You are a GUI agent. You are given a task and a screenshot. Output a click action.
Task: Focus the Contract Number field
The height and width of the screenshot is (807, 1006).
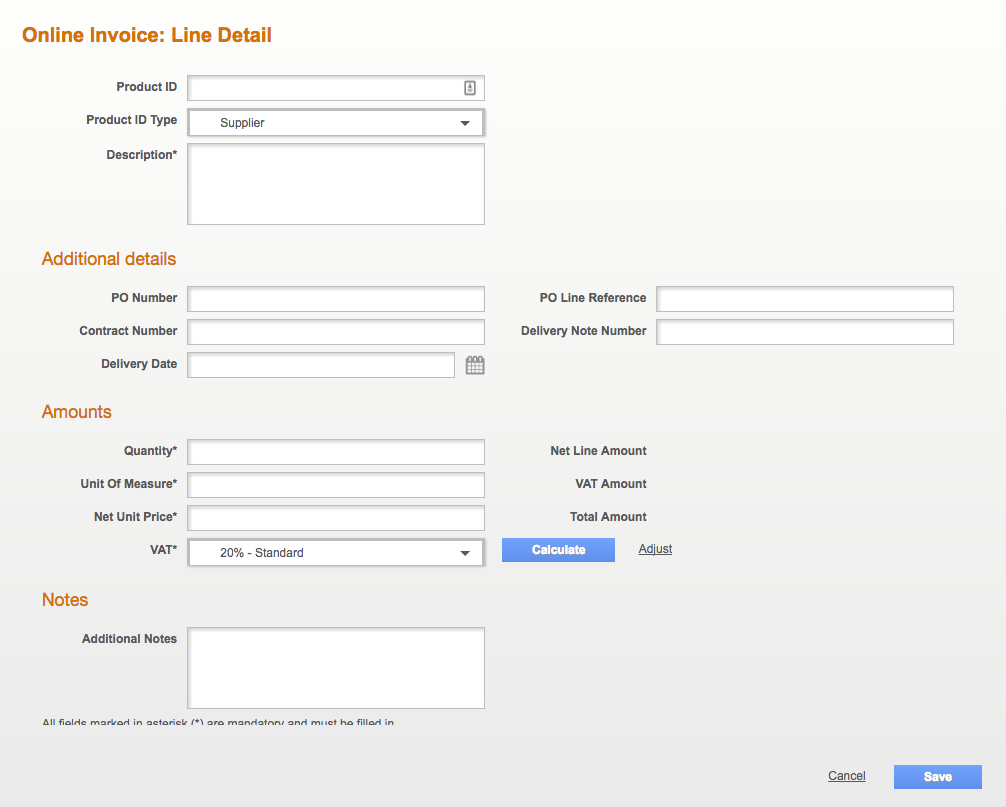pos(335,332)
